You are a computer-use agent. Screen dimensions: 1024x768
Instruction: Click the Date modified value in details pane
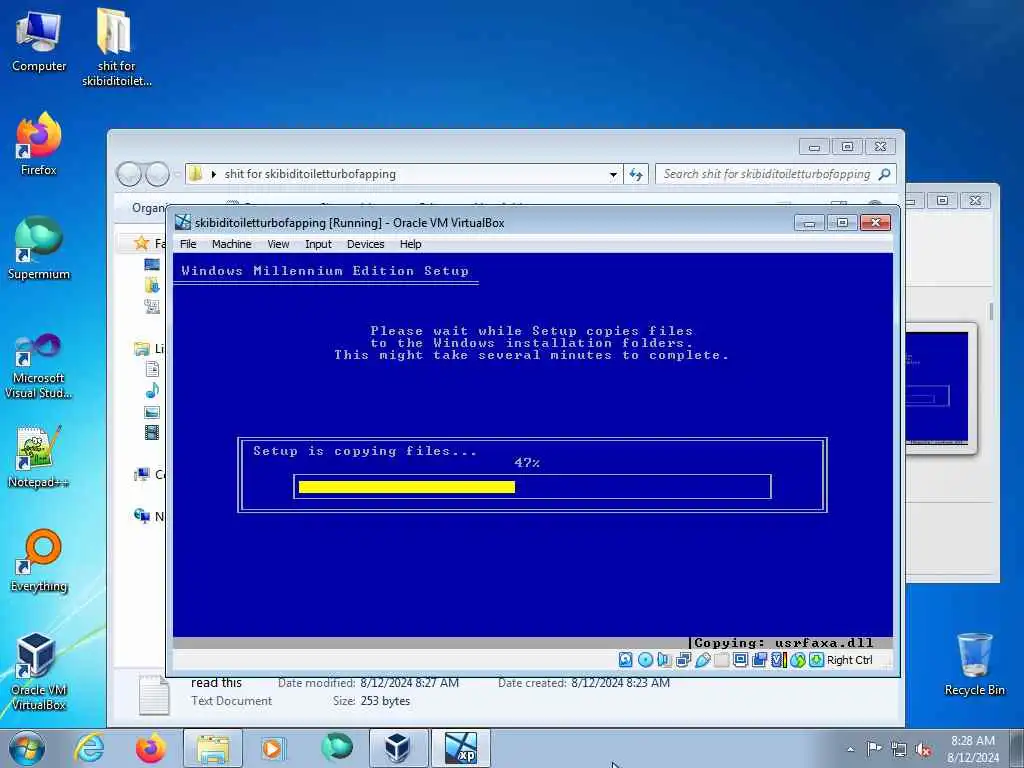[x=409, y=682]
